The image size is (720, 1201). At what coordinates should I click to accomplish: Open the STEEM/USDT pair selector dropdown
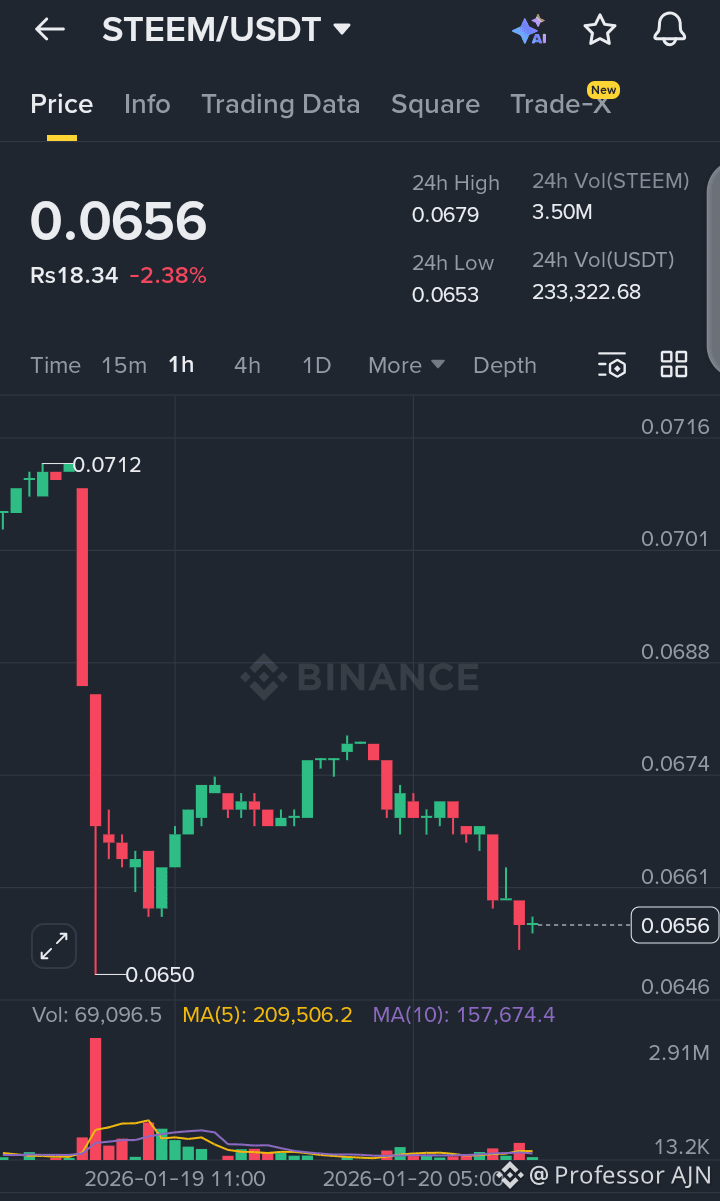[x=225, y=29]
